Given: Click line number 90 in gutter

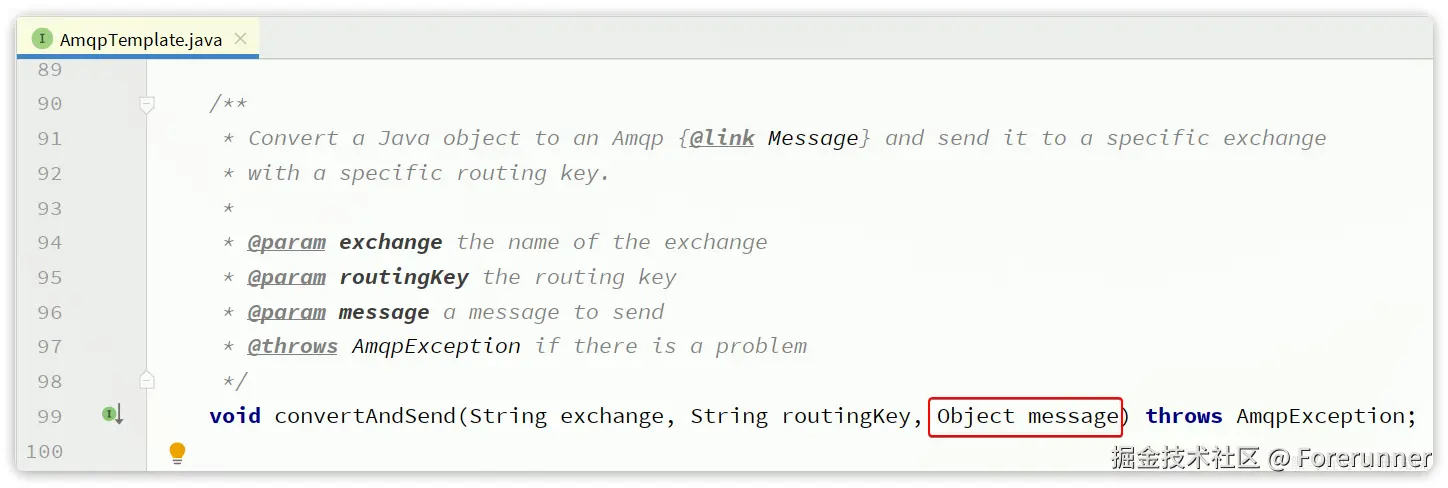Looking at the screenshot, I should coord(49,104).
